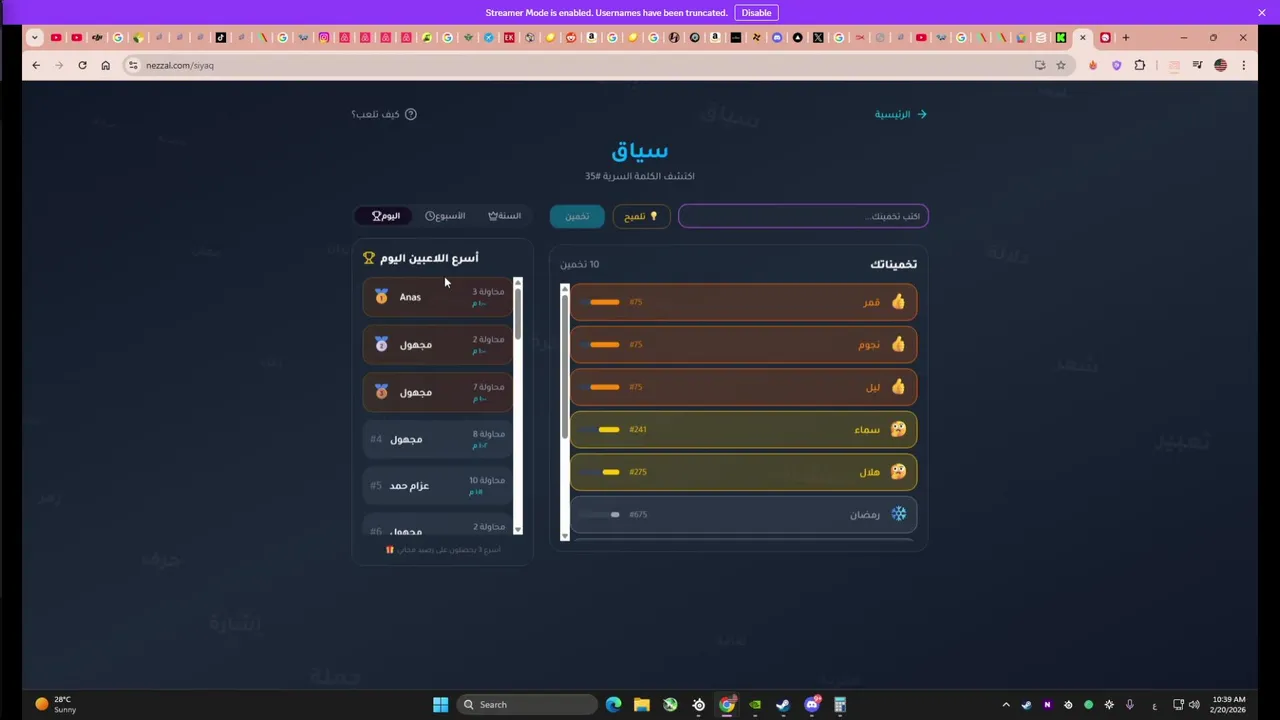Open Microsoft Edge from the taskbar

point(613,704)
